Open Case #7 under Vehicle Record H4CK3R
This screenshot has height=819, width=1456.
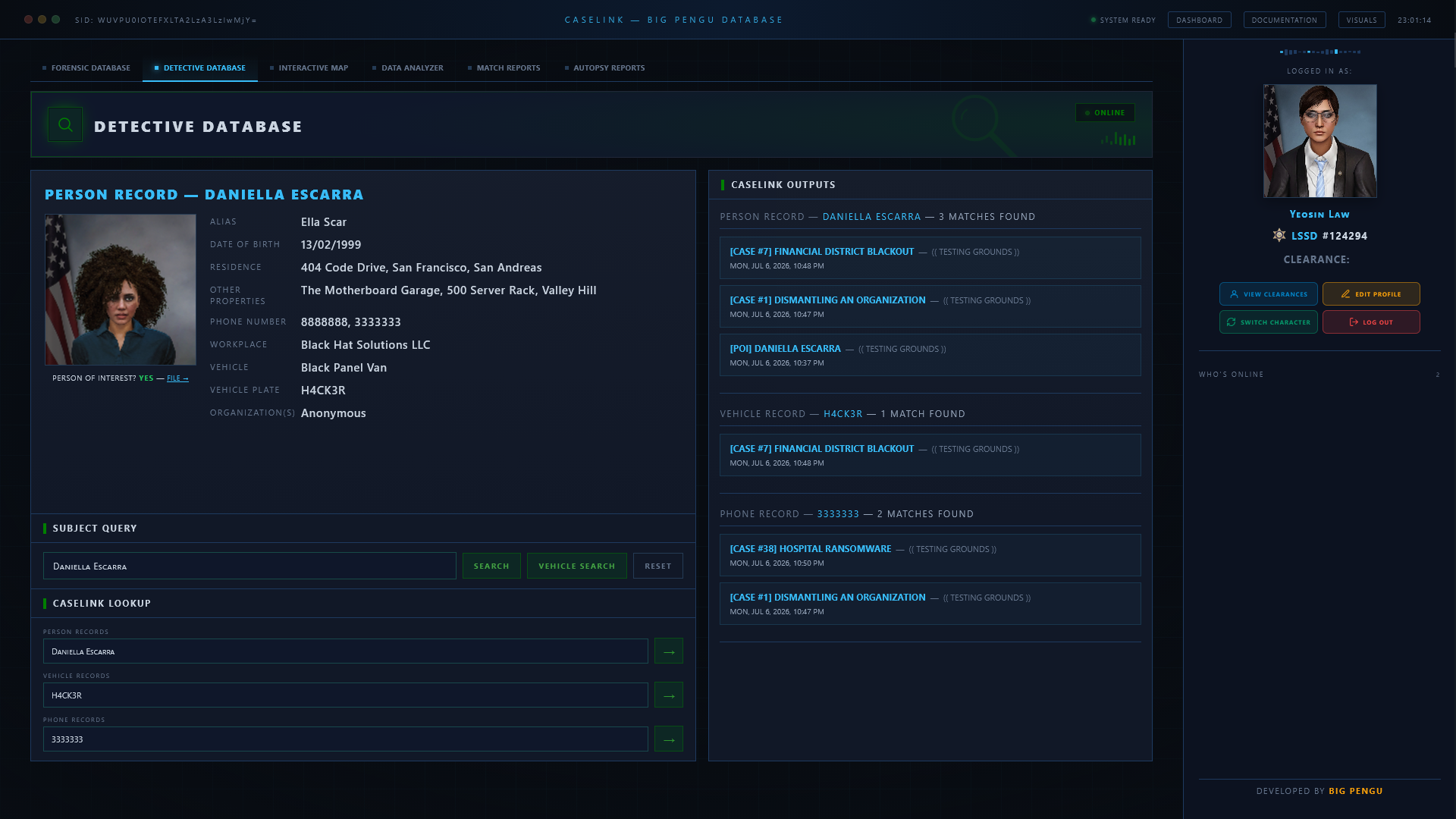click(930, 455)
